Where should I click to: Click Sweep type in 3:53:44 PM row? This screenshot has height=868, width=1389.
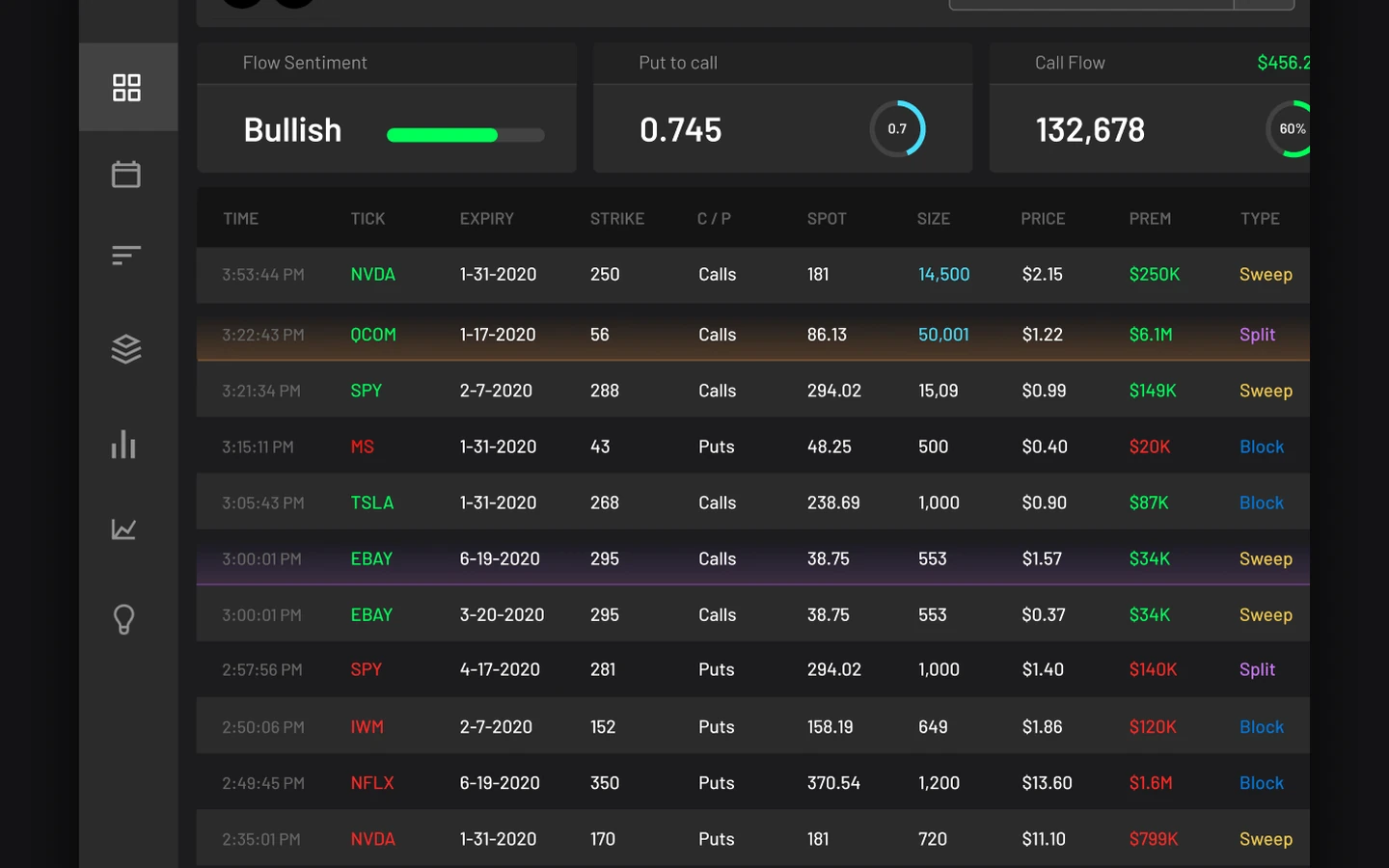pos(1266,275)
